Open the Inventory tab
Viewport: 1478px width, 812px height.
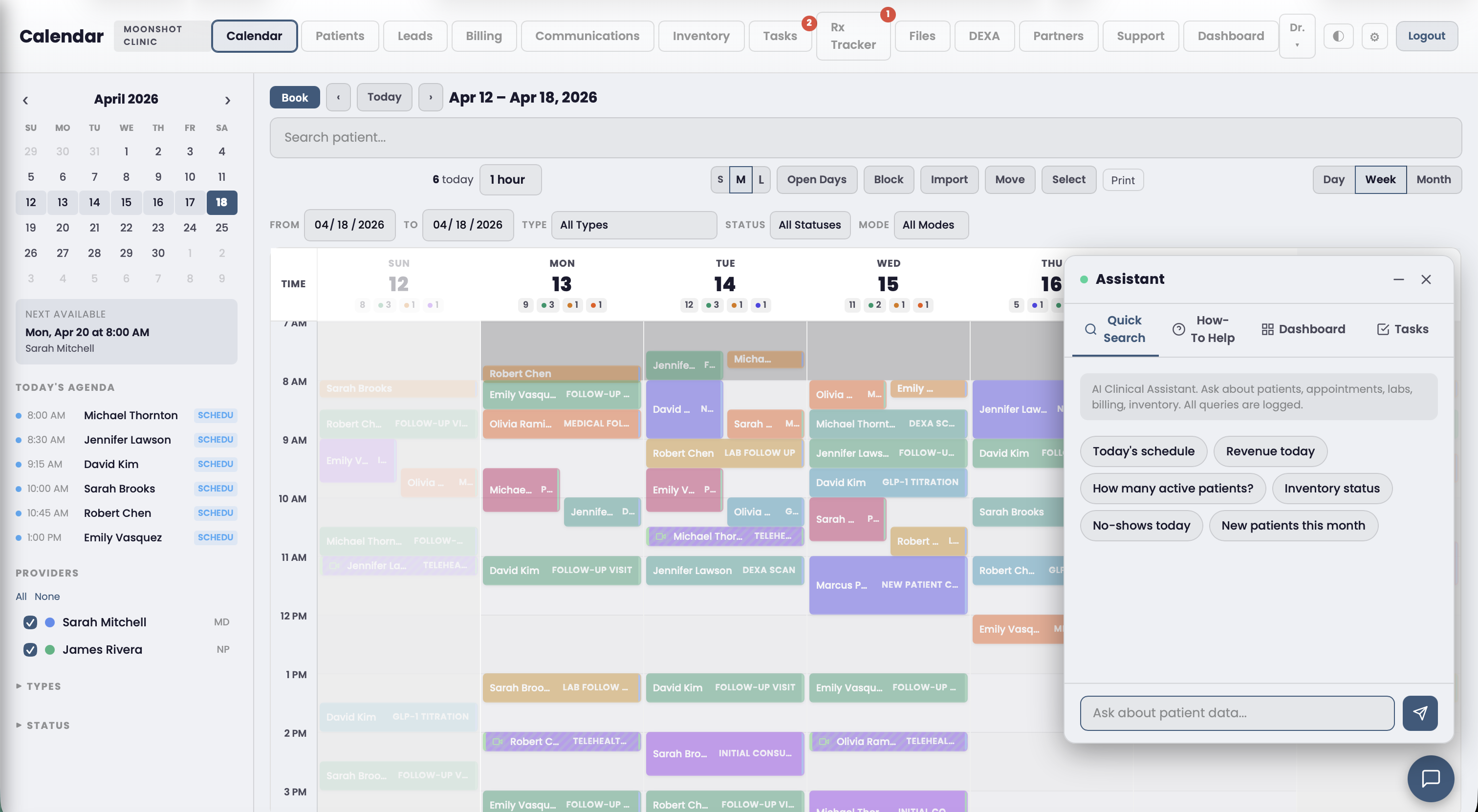701,36
